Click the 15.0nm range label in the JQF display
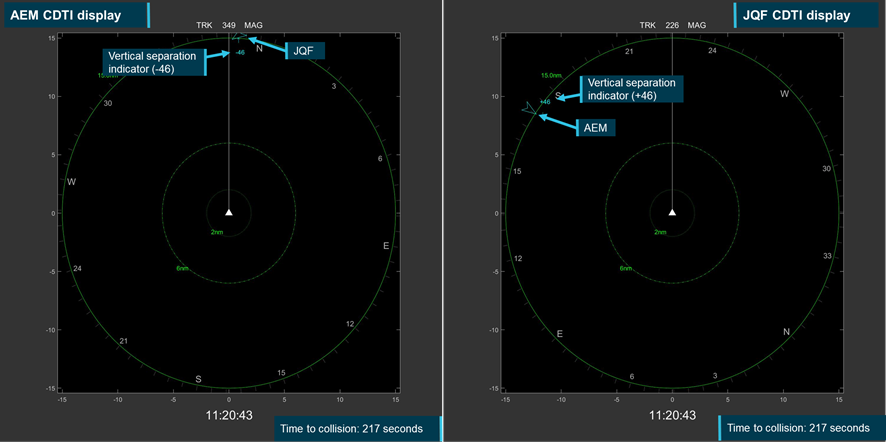The width and height of the screenshot is (886, 443). 551,75
